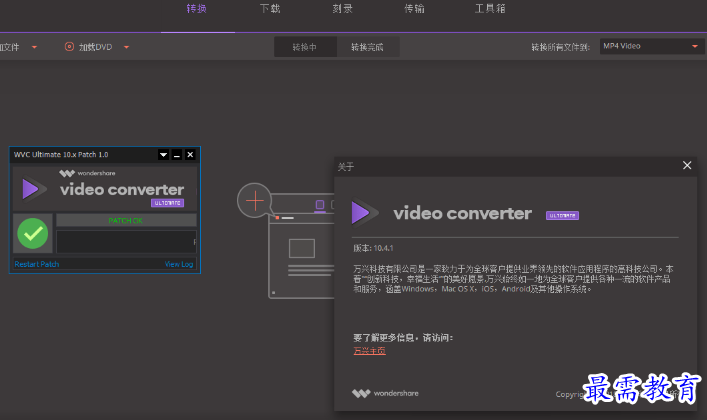
Task: Click the 要了解更多信息 text
Action: point(403,338)
